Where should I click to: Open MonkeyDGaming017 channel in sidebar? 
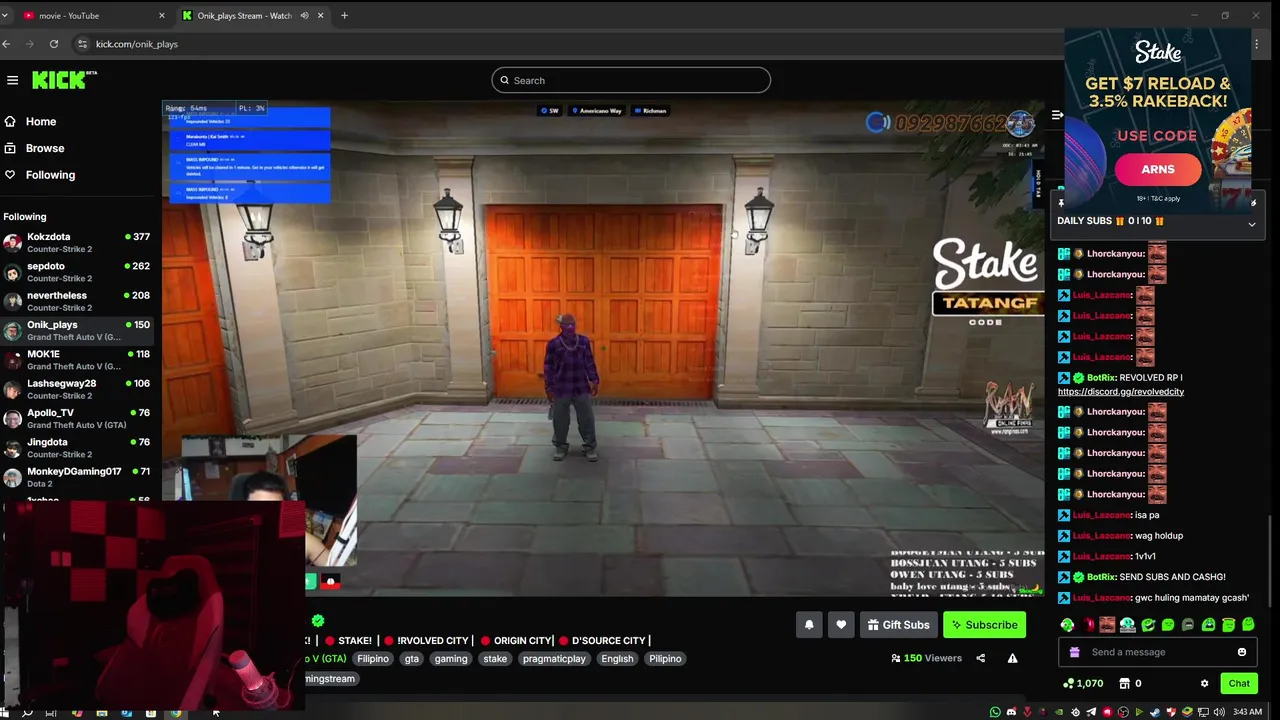tap(77, 477)
